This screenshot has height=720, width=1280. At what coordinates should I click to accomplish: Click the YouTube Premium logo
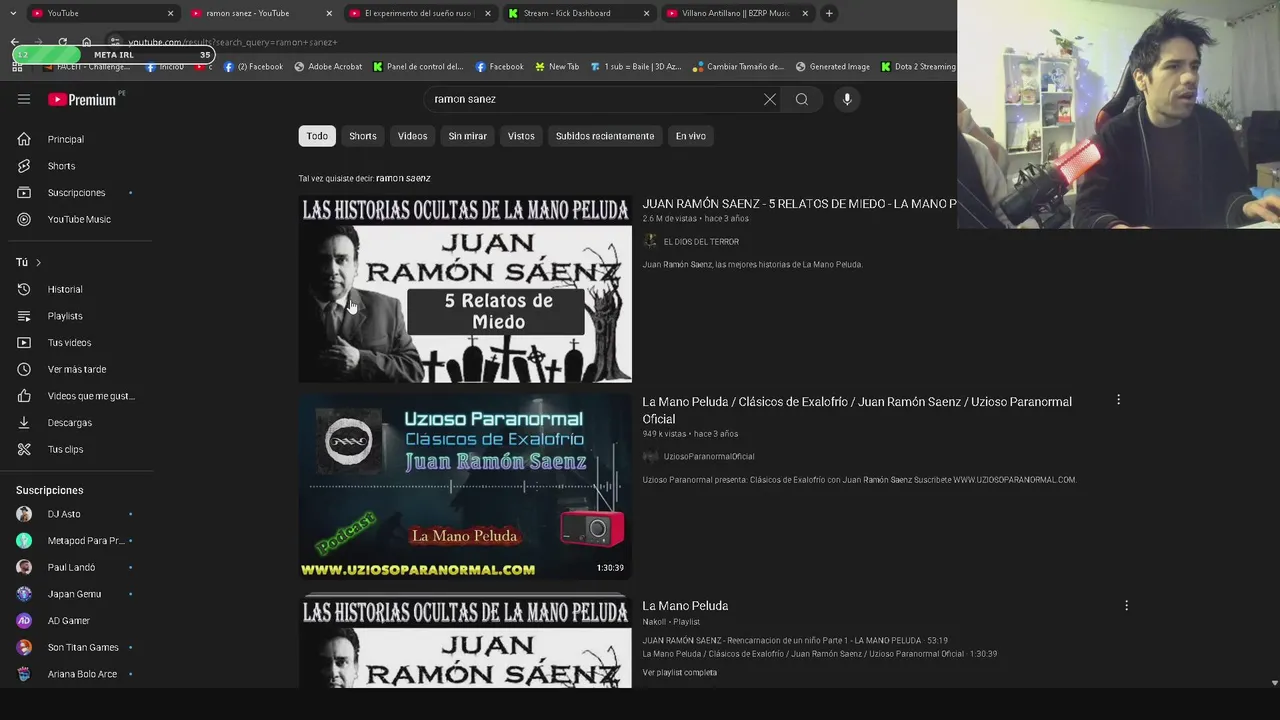click(x=82, y=99)
